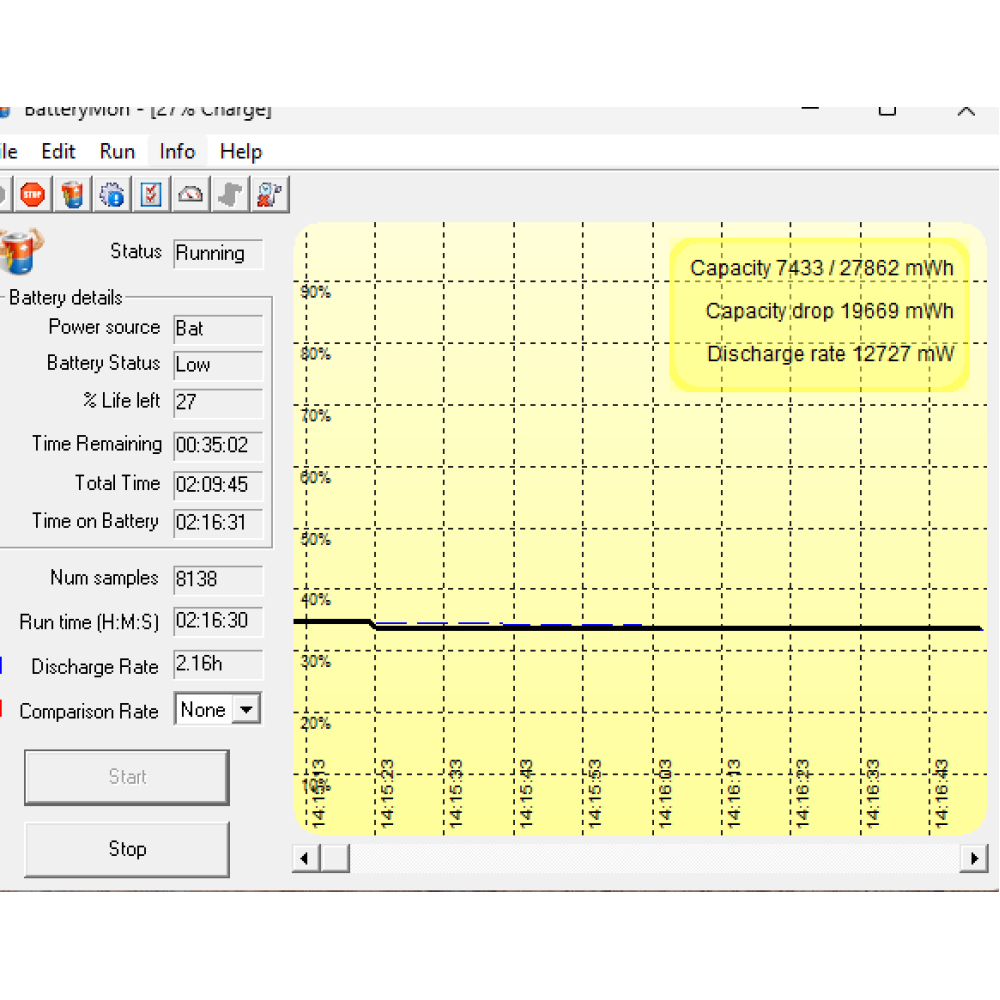This screenshot has width=1000, height=1000.
Task: Open battery information toolbar icon
Action: [72, 194]
